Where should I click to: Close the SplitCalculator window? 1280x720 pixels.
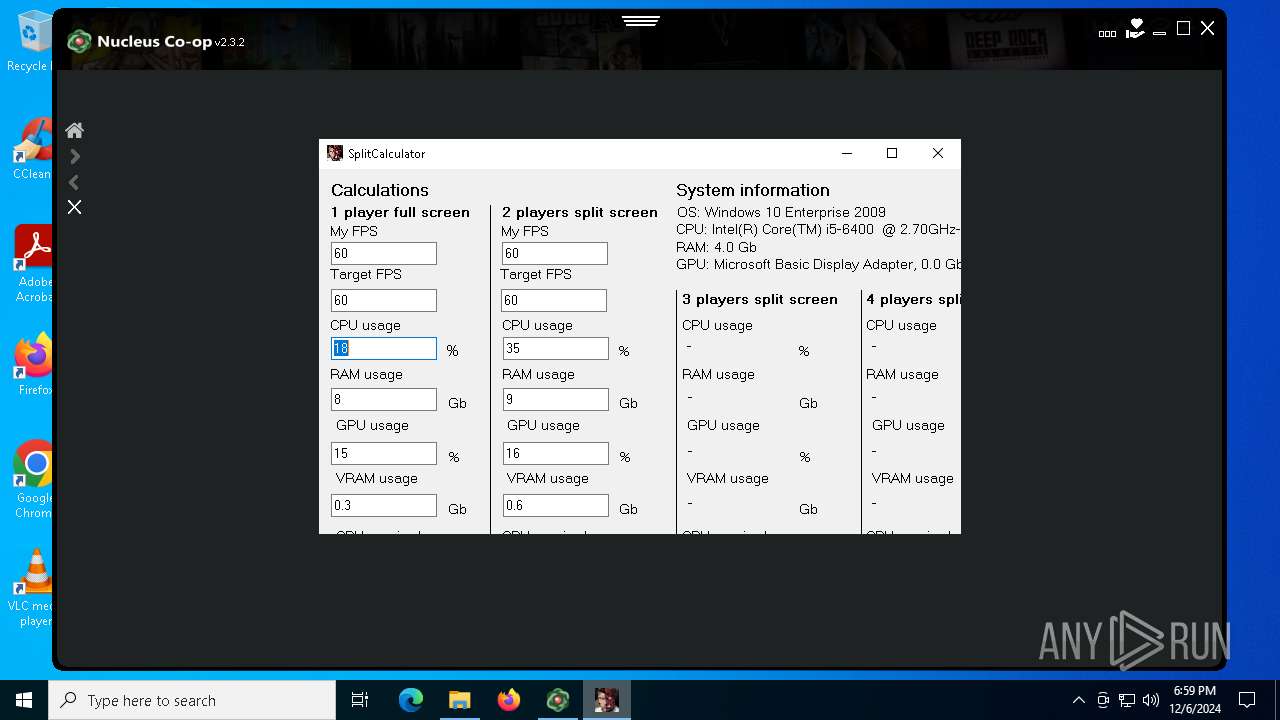pos(938,153)
